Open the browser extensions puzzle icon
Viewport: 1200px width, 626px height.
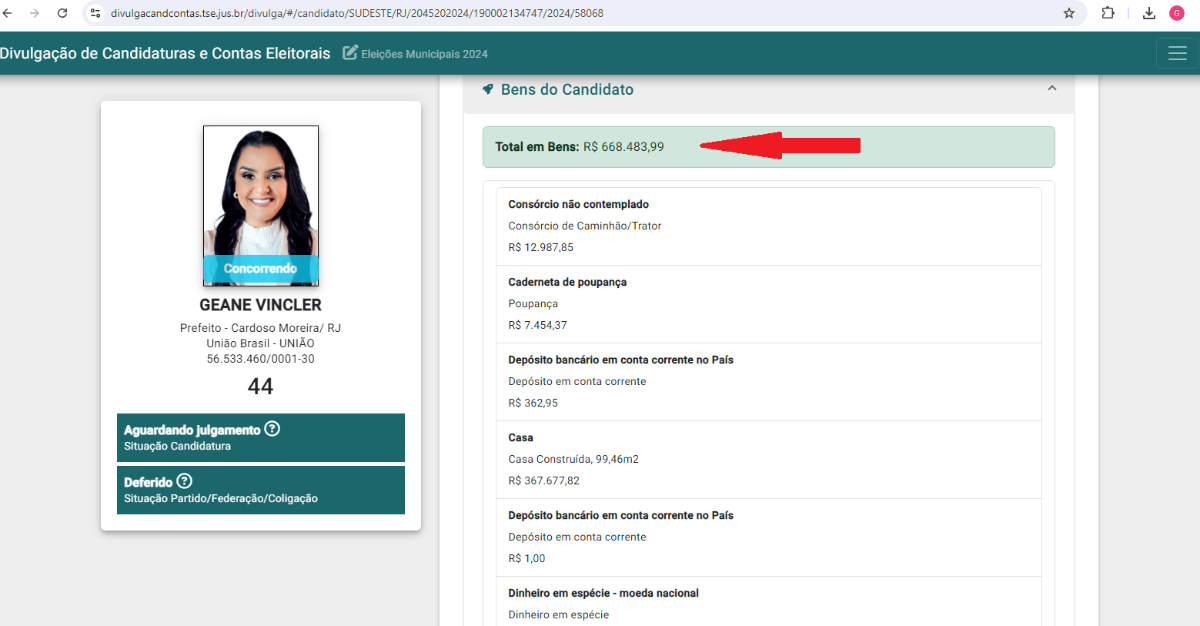(1108, 14)
